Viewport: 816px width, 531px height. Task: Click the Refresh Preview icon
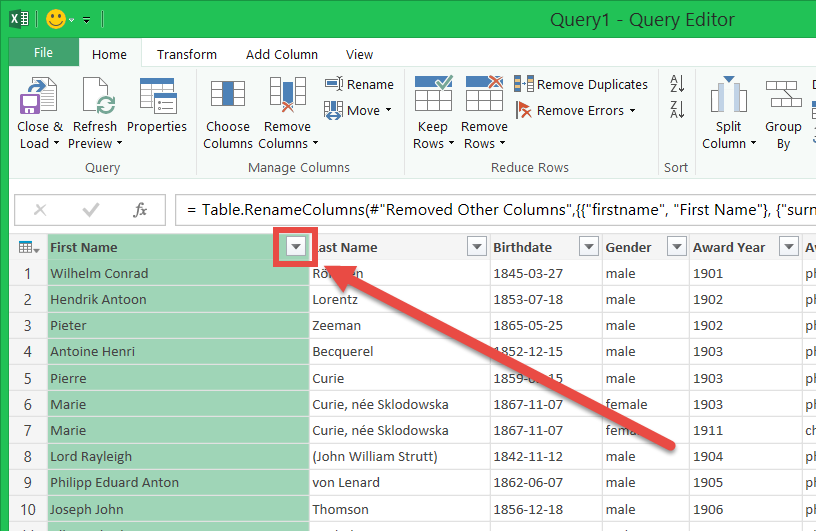[x=94, y=98]
